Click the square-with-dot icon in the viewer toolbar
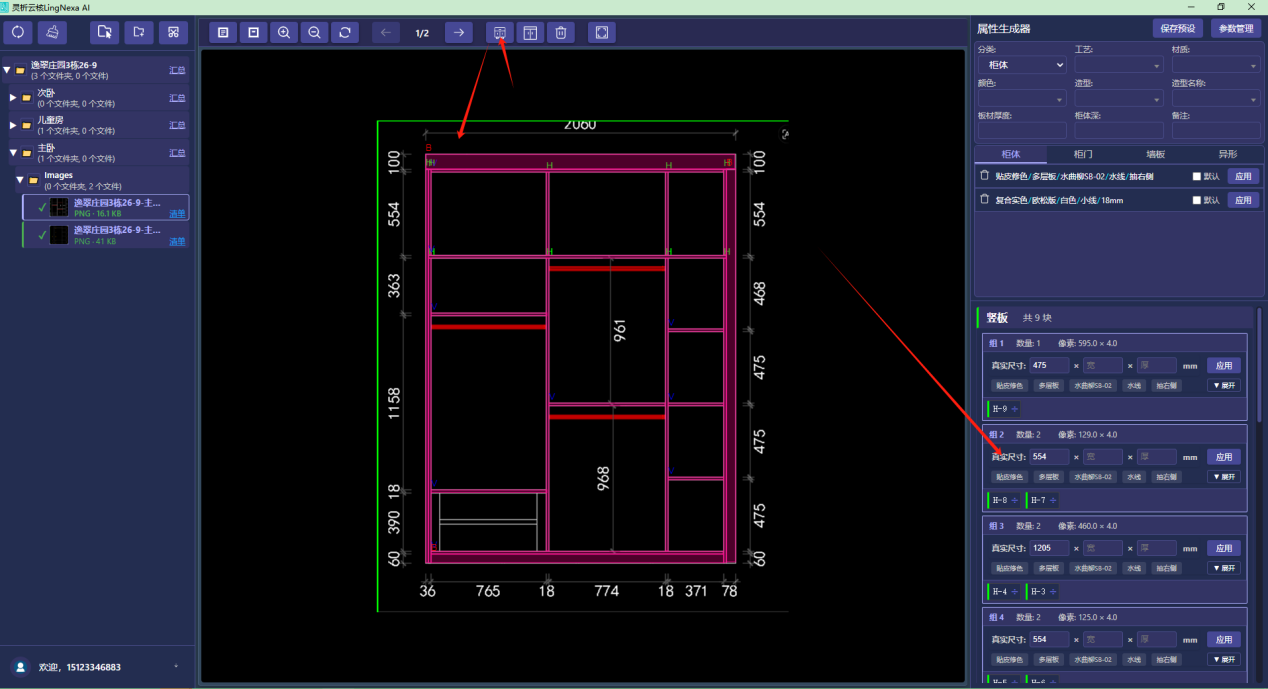 [254, 33]
